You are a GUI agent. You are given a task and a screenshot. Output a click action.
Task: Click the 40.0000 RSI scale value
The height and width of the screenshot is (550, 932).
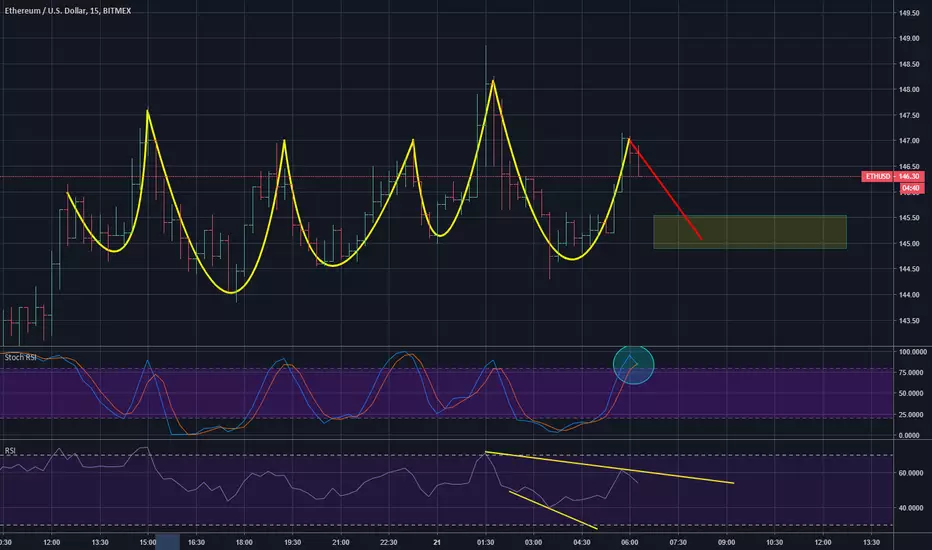click(x=911, y=508)
